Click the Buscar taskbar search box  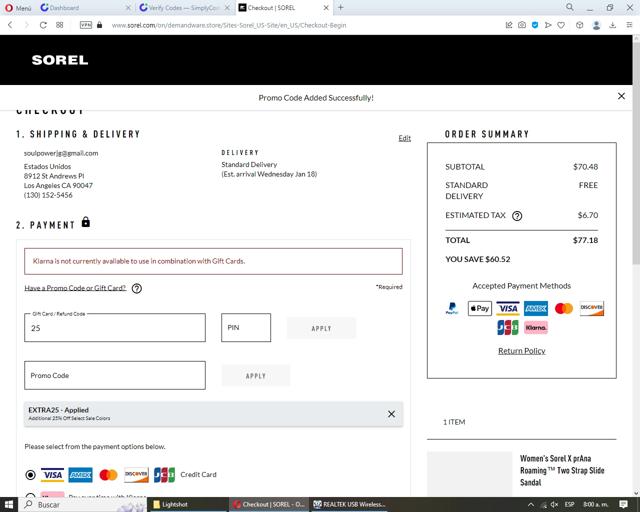point(82,505)
